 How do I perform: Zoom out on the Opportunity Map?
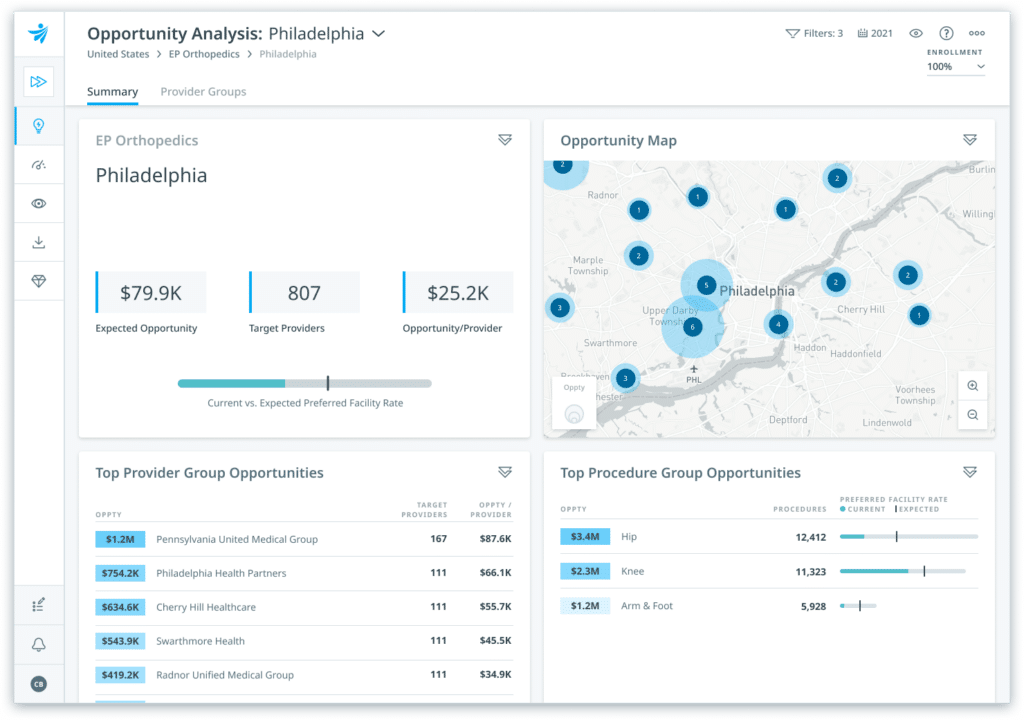click(972, 415)
